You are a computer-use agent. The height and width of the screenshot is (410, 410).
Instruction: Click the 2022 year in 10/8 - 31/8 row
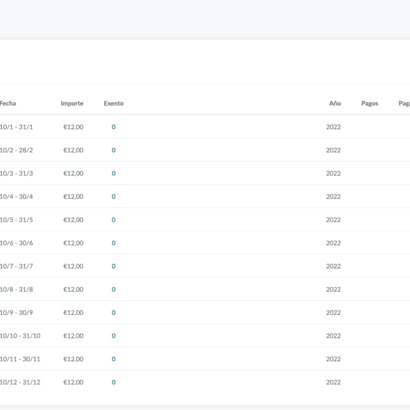click(333, 289)
